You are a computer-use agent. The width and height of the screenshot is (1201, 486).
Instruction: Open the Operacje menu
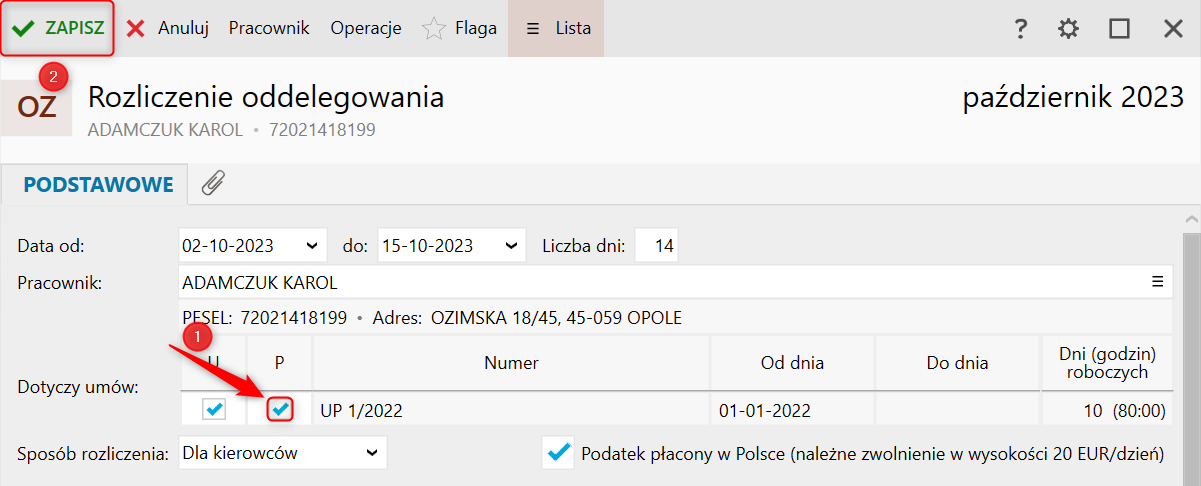click(x=366, y=28)
